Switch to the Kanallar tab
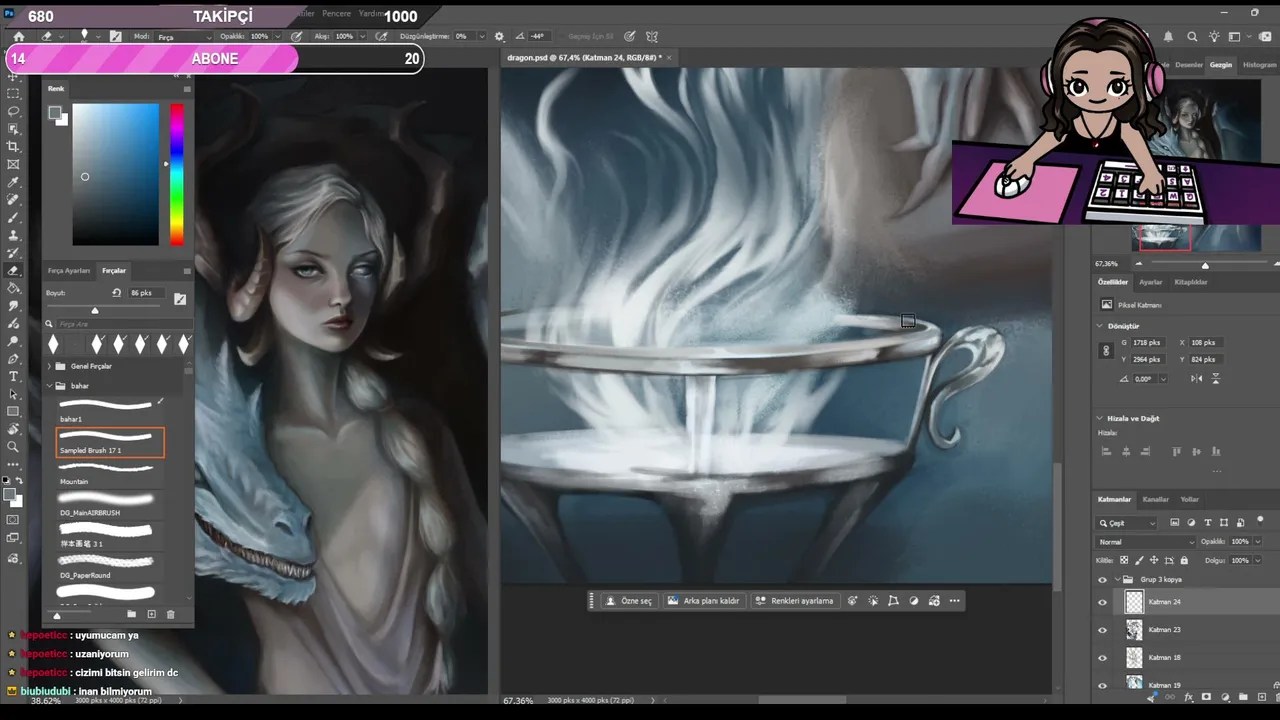The image size is (1280, 720). (1155, 499)
